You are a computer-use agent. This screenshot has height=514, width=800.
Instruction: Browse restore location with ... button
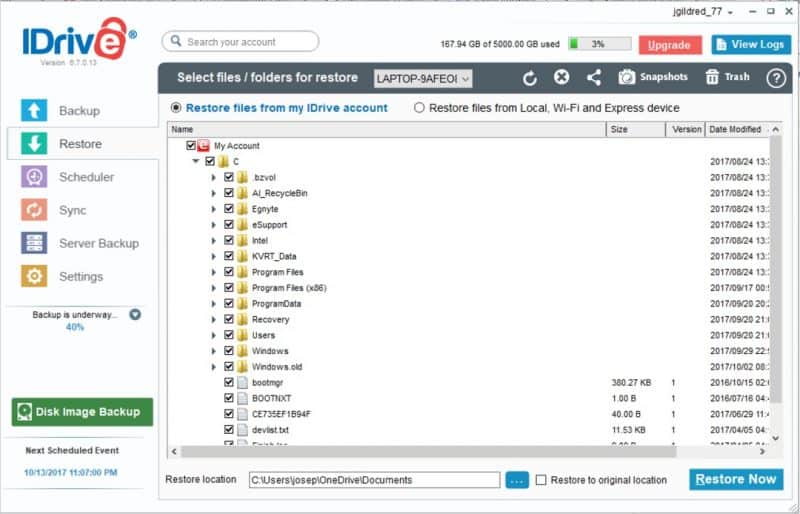point(517,480)
